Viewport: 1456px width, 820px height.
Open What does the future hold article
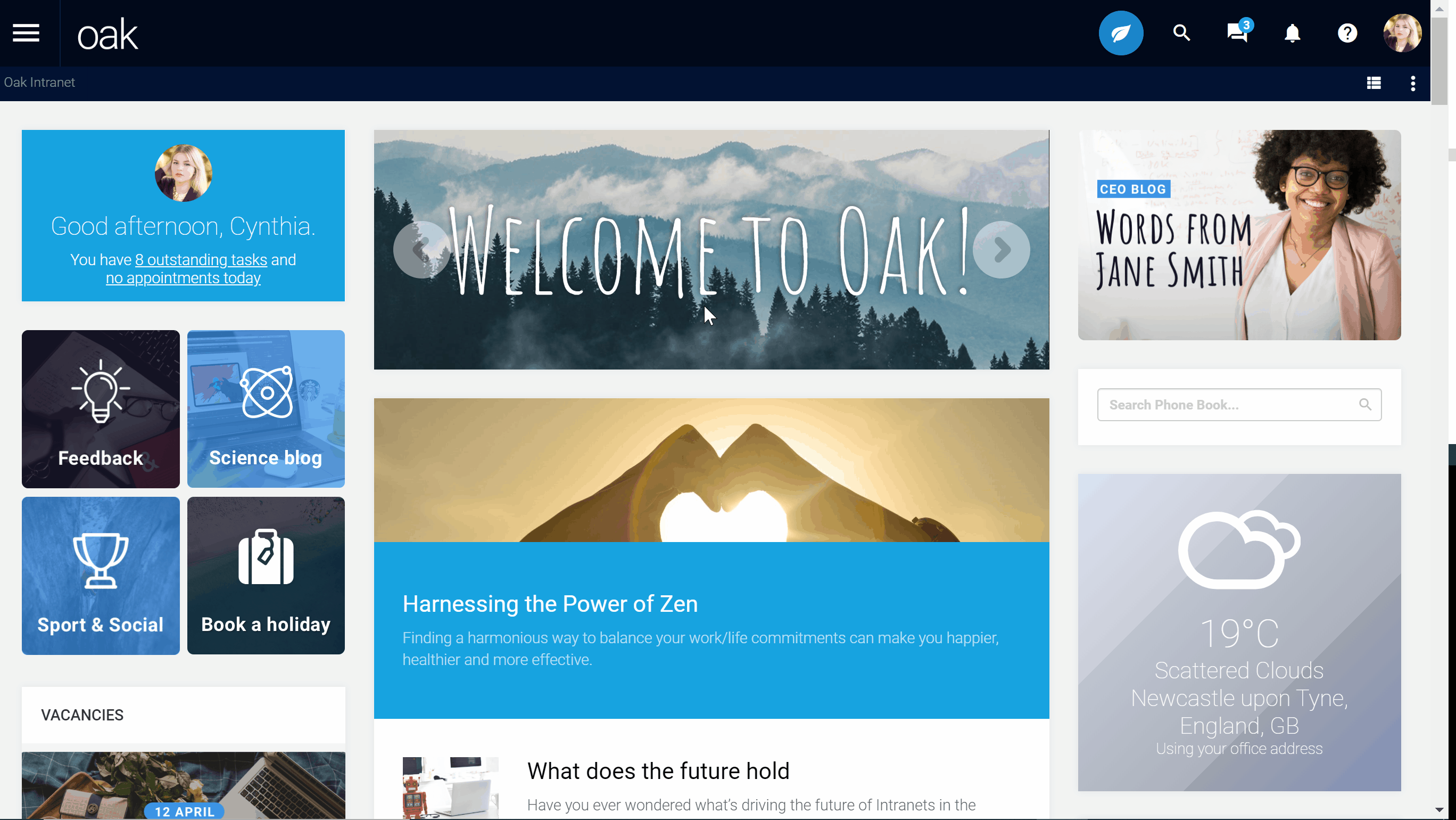(x=658, y=771)
